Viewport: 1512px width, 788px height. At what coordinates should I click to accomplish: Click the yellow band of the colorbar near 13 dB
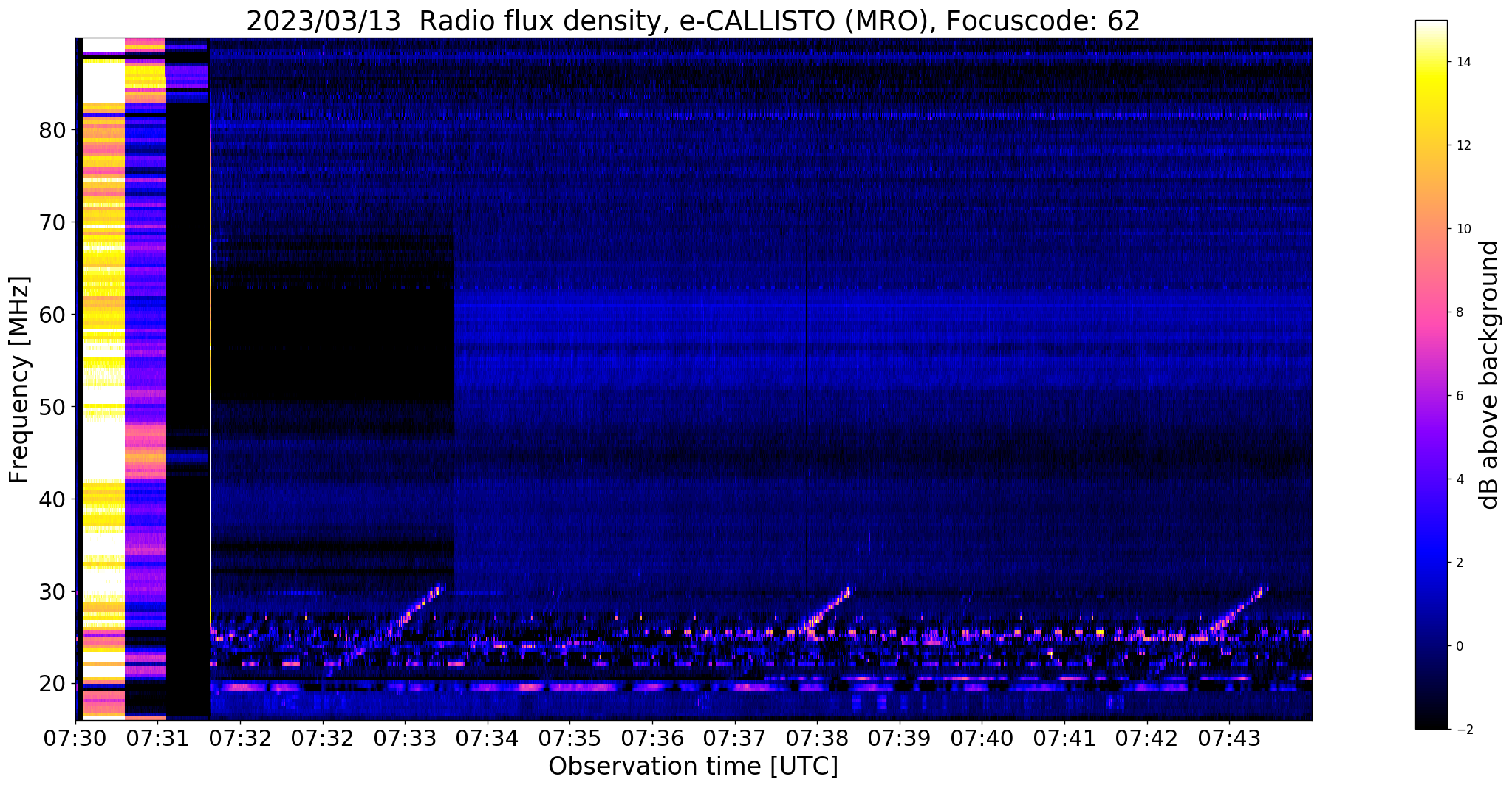(1431, 103)
